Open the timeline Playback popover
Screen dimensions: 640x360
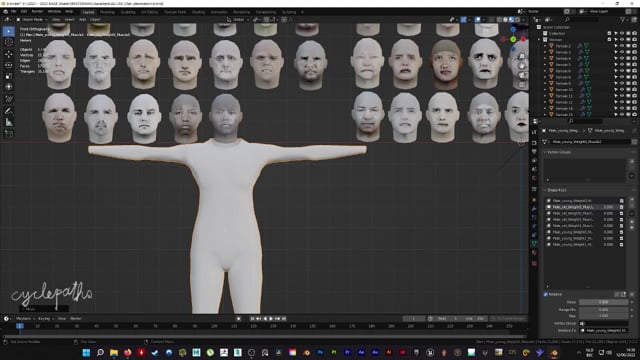pos(25,319)
